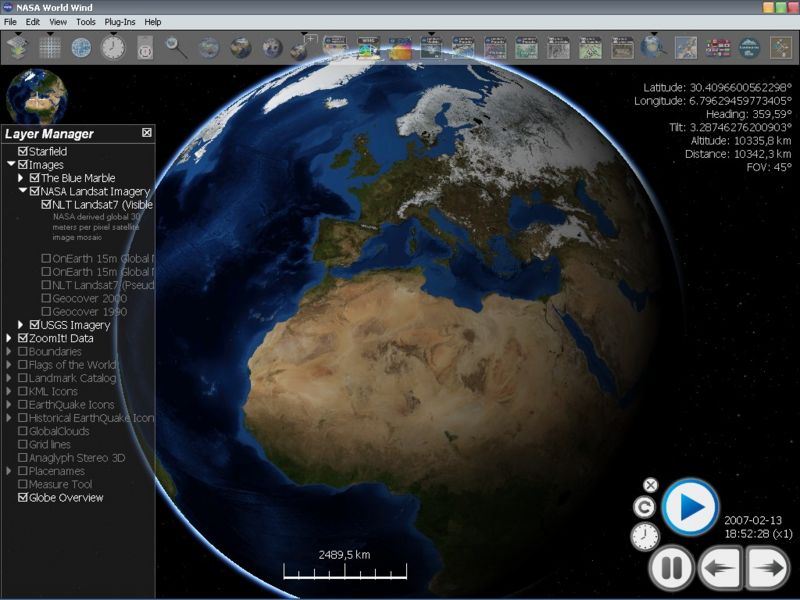800x600 pixels.
Task: Toggle the Globe Overview checkbox
Action: pos(23,498)
